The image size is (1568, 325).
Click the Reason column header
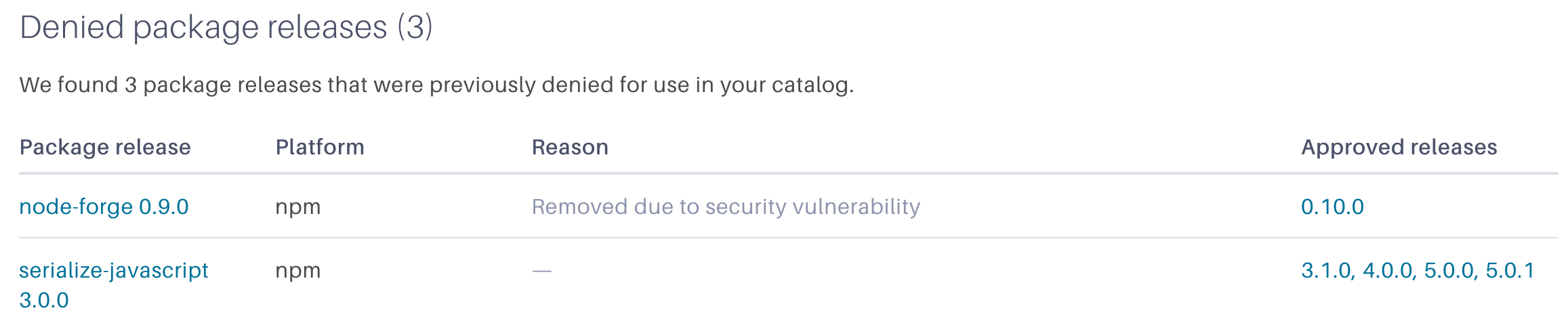tap(570, 147)
